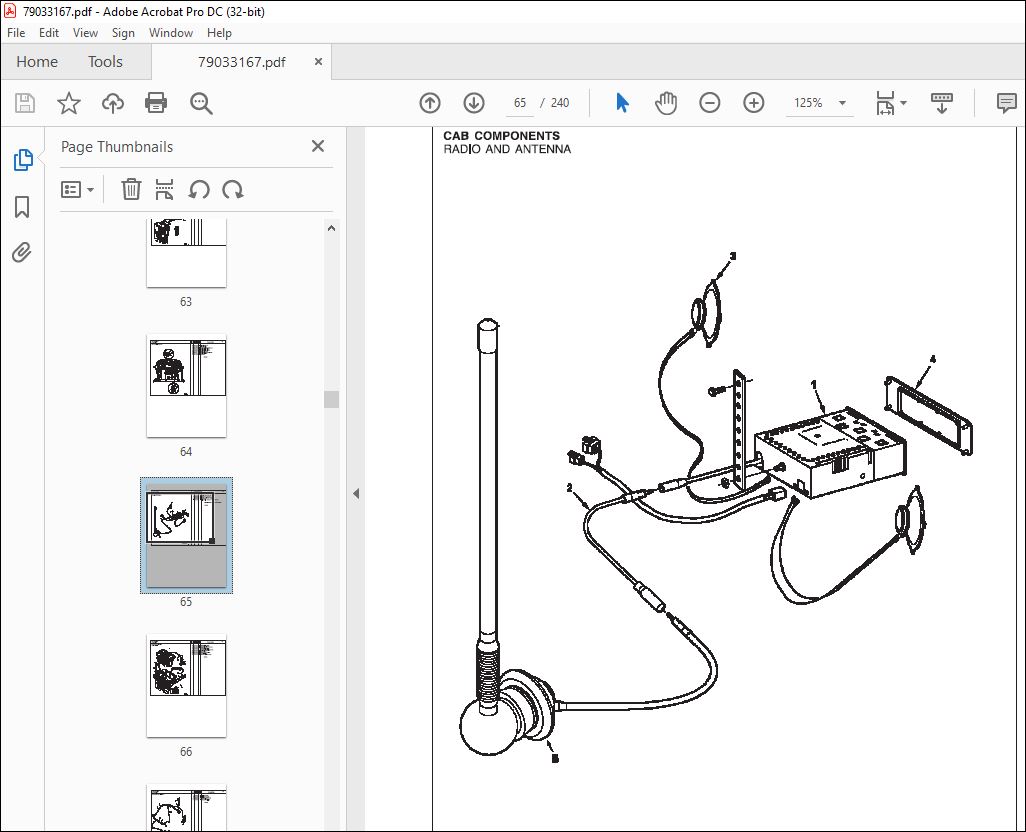
Task: Open the Window menu
Action: 171,33
